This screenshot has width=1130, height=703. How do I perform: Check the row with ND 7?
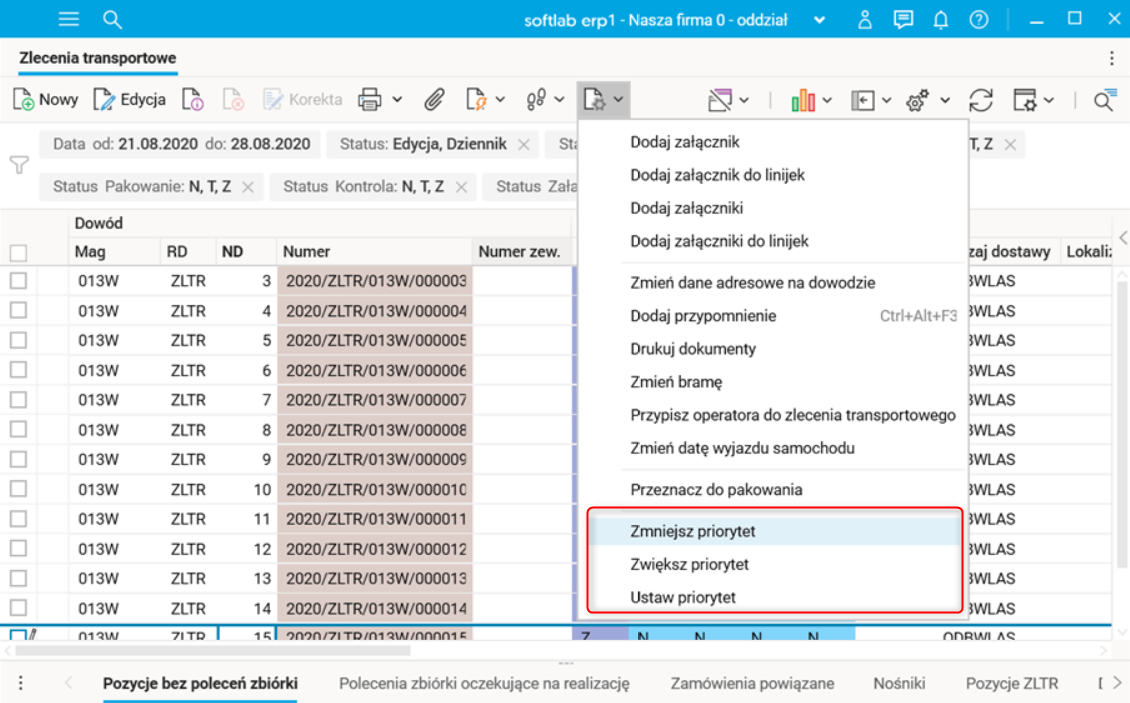[x=19, y=399]
